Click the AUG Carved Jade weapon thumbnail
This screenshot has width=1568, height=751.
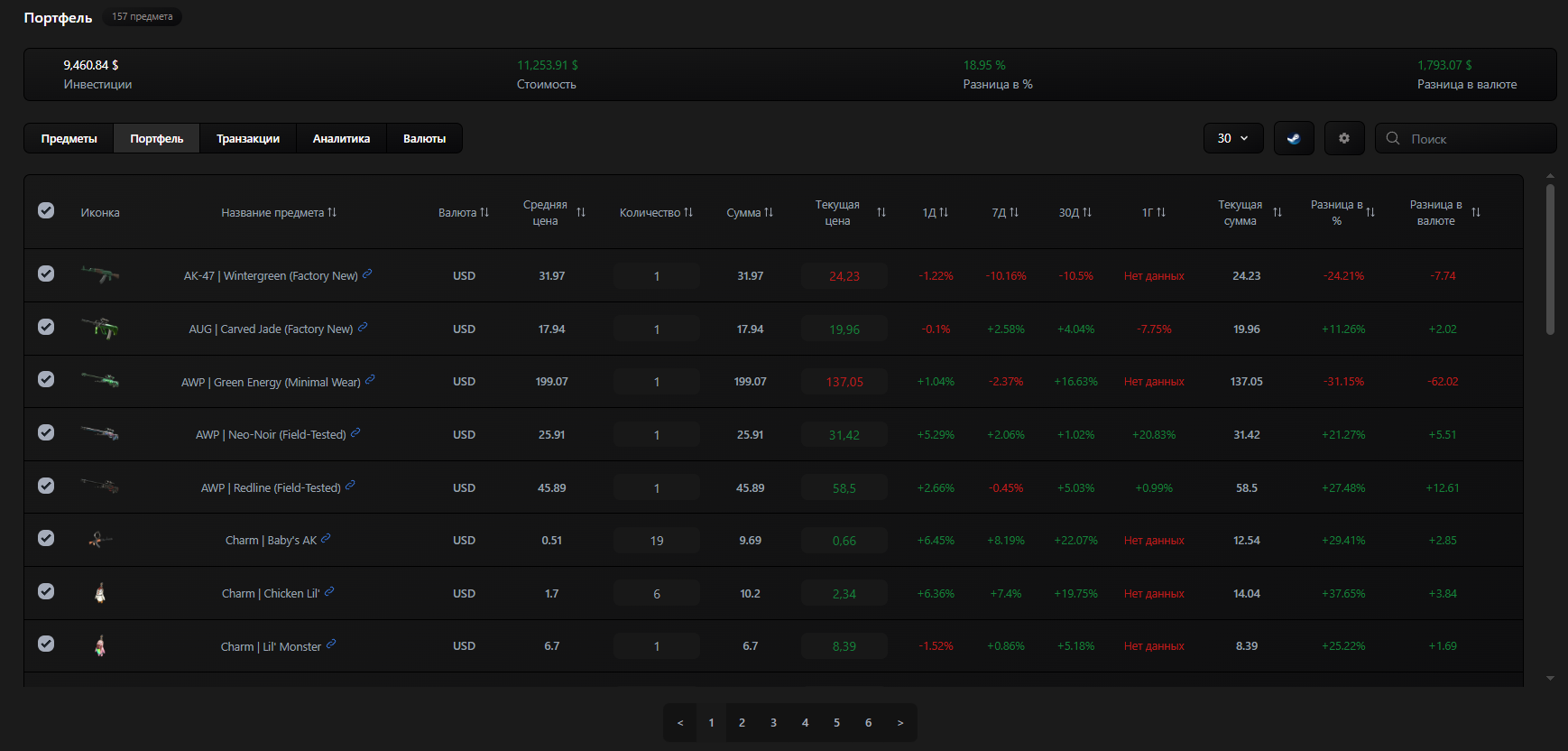tap(100, 329)
